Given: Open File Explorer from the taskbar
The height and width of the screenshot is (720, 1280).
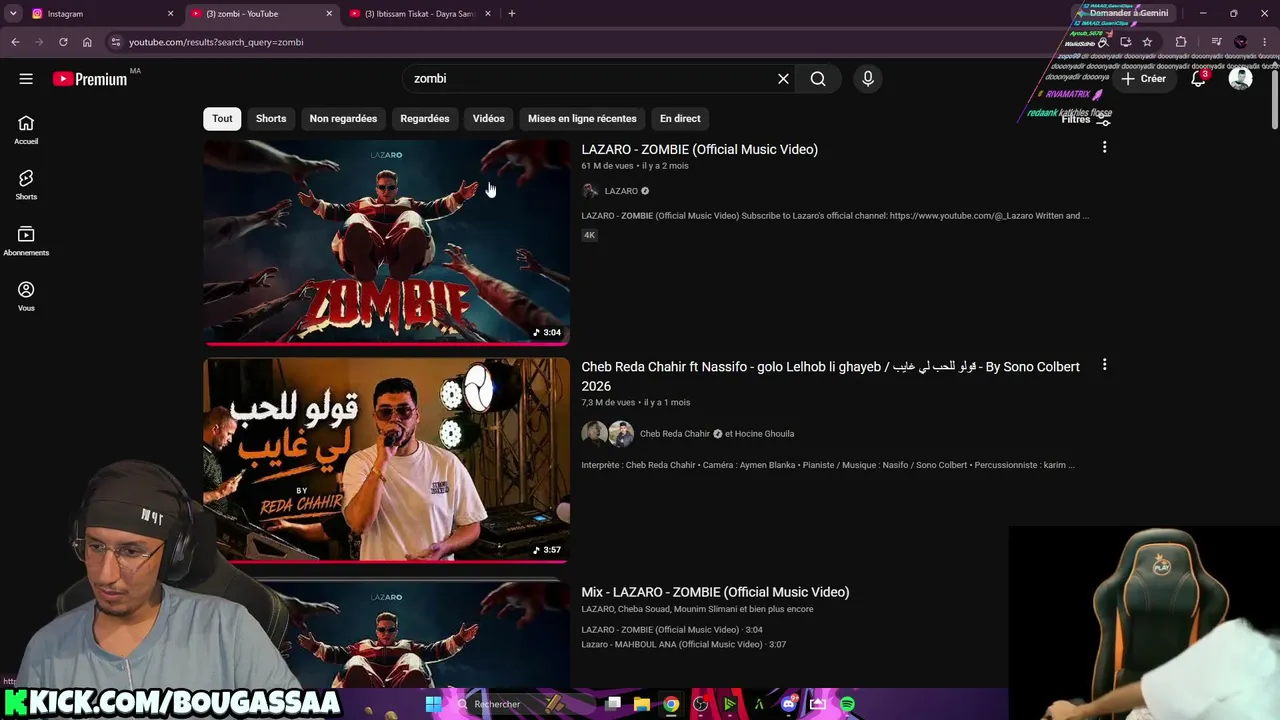Looking at the screenshot, I should point(642,704).
